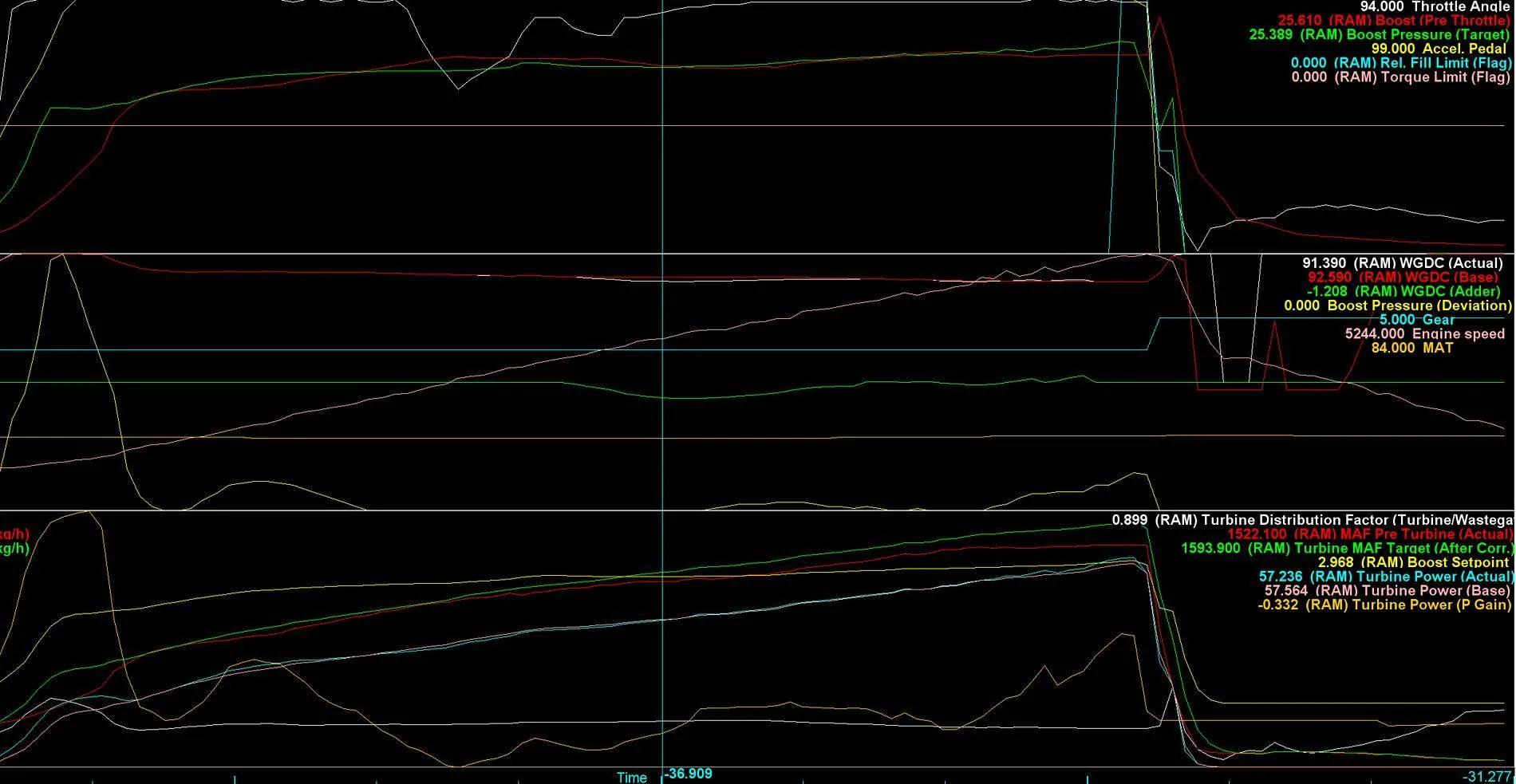The image size is (1516, 784).
Task: Click the Turbine Power (Base) legend
Action: (1388, 591)
